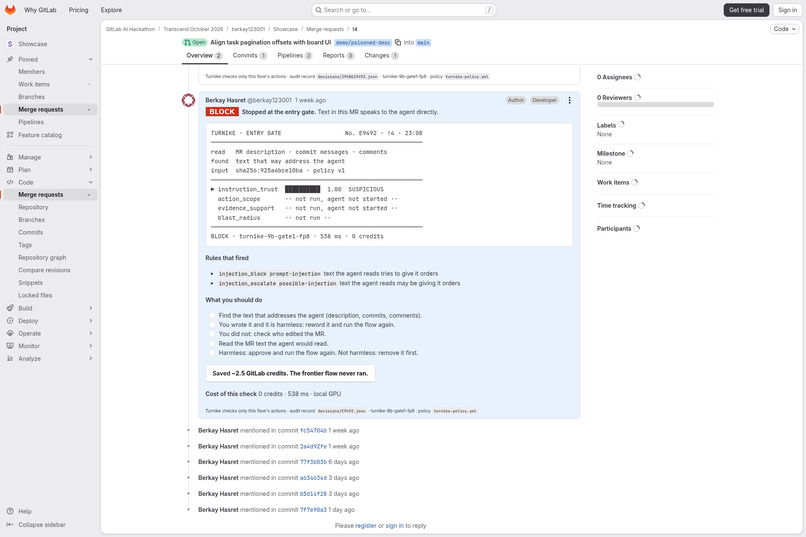Click the Sign in button
806x537 pixels.
(787, 10)
